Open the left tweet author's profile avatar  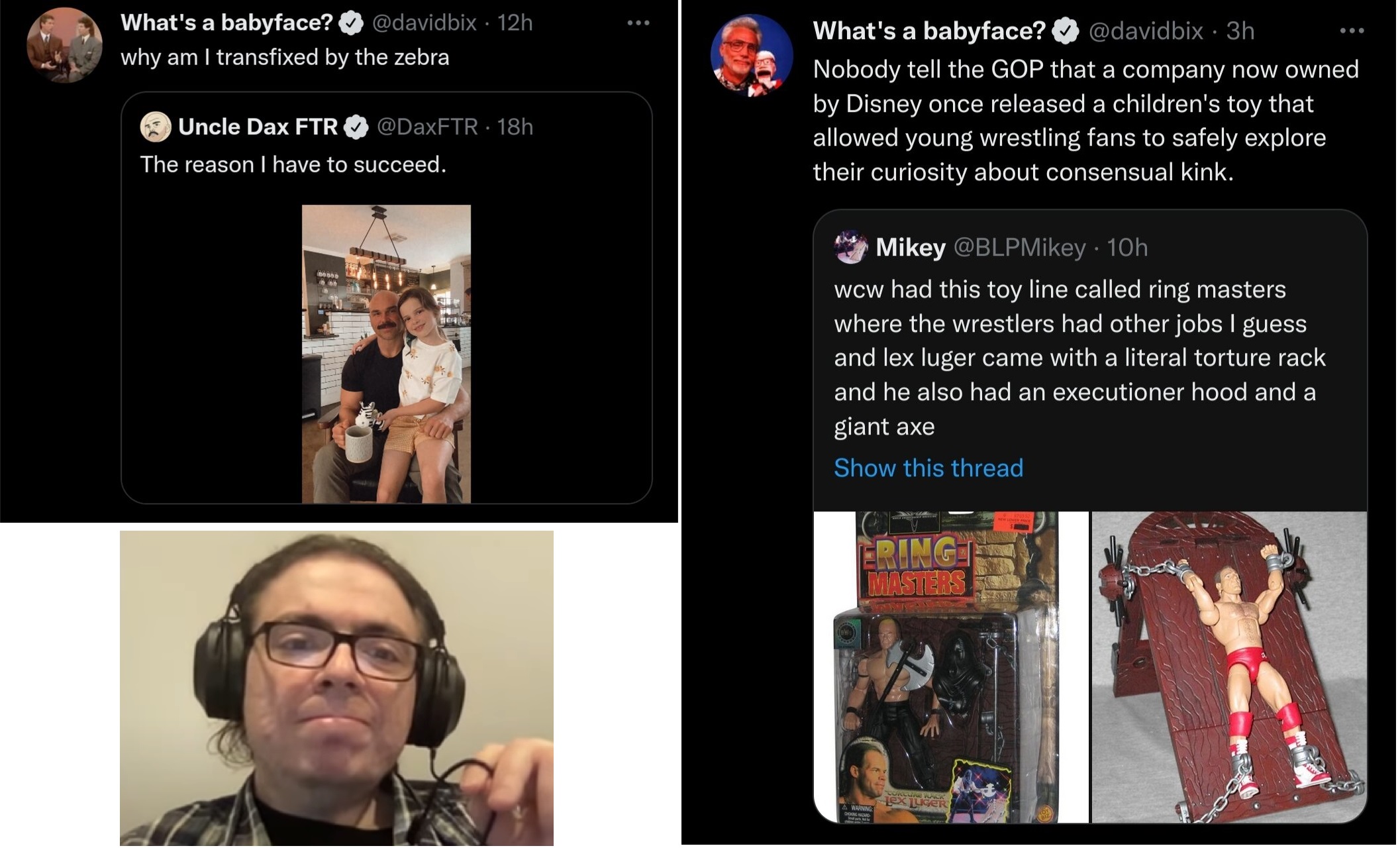tap(64, 45)
